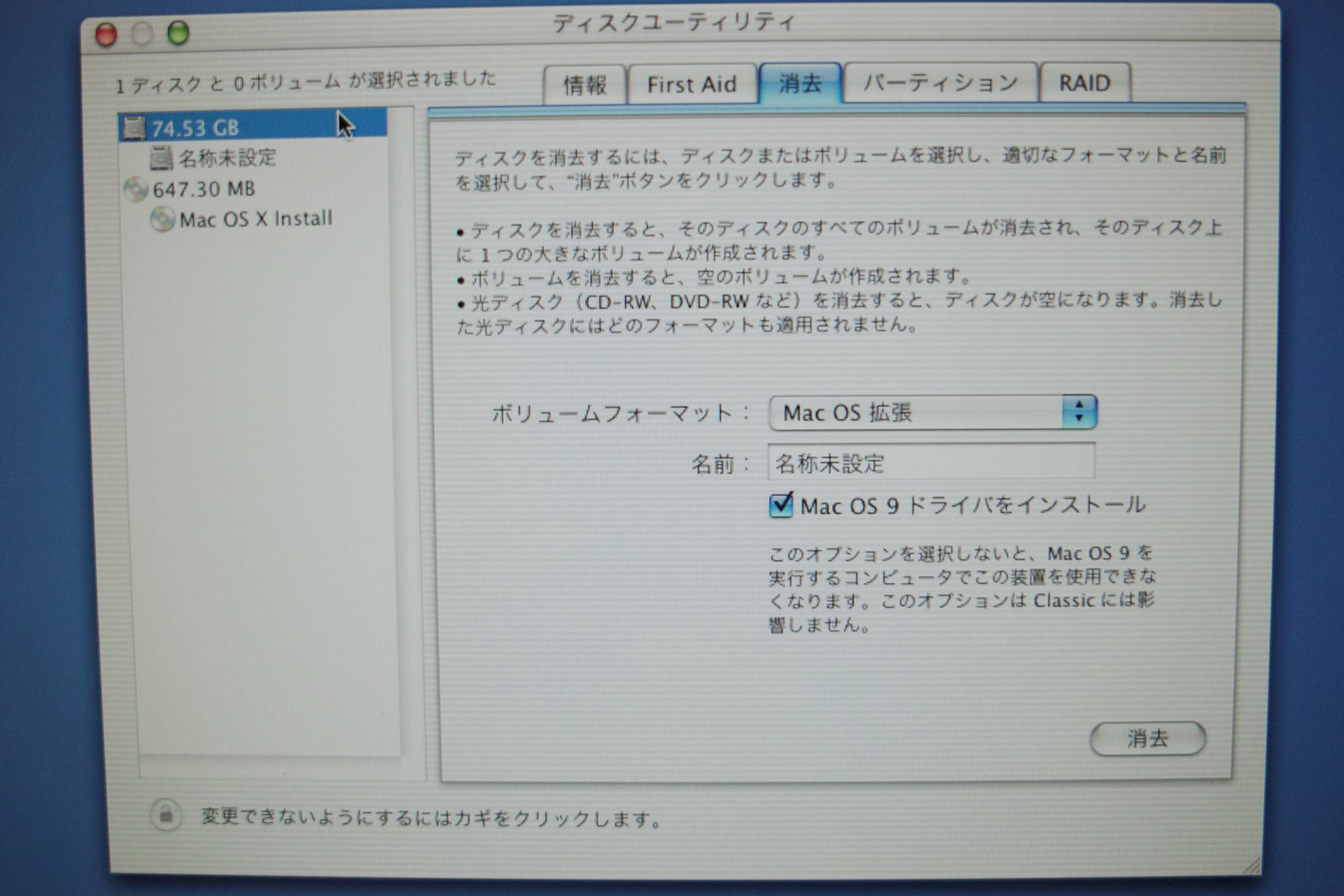Switch to the パーティション tab
The image size is (1344, 896).
click(940, 83)
